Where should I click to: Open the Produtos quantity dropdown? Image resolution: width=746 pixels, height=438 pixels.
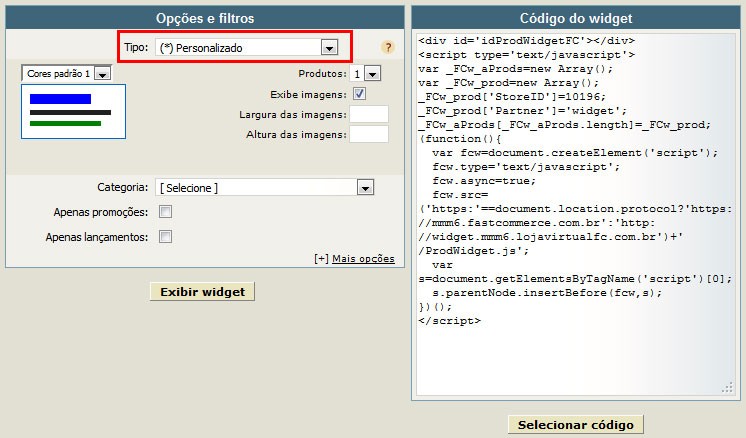coord(373,74)
